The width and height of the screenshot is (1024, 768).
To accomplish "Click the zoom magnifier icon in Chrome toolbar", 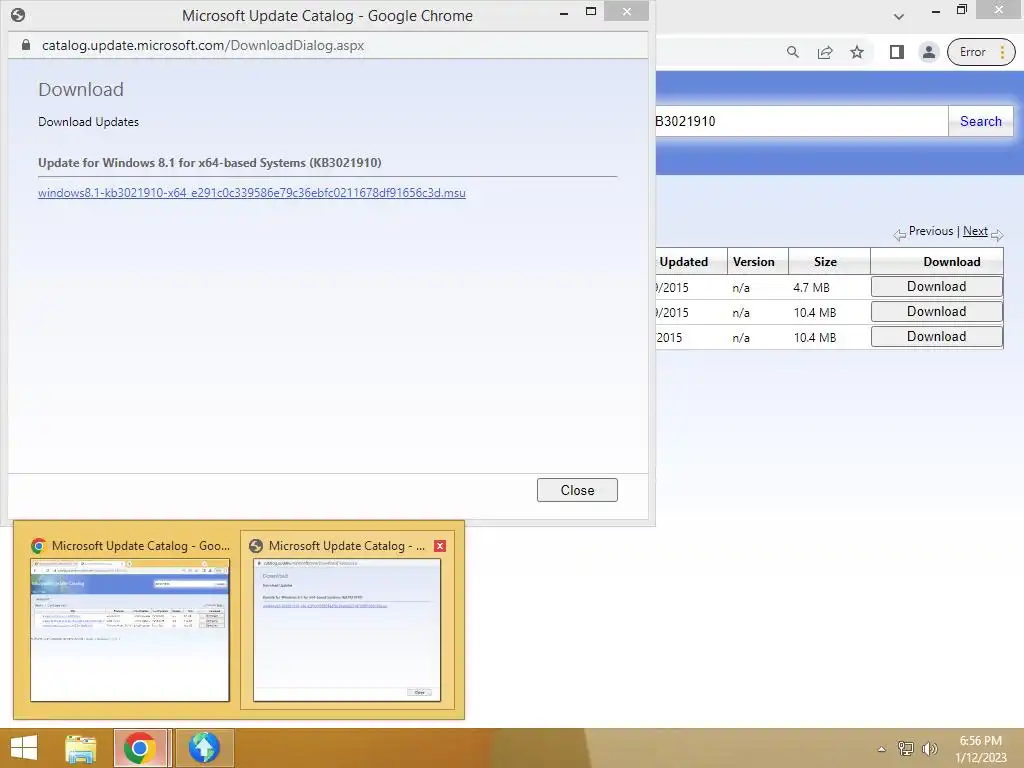I will (x=793, y=52).
